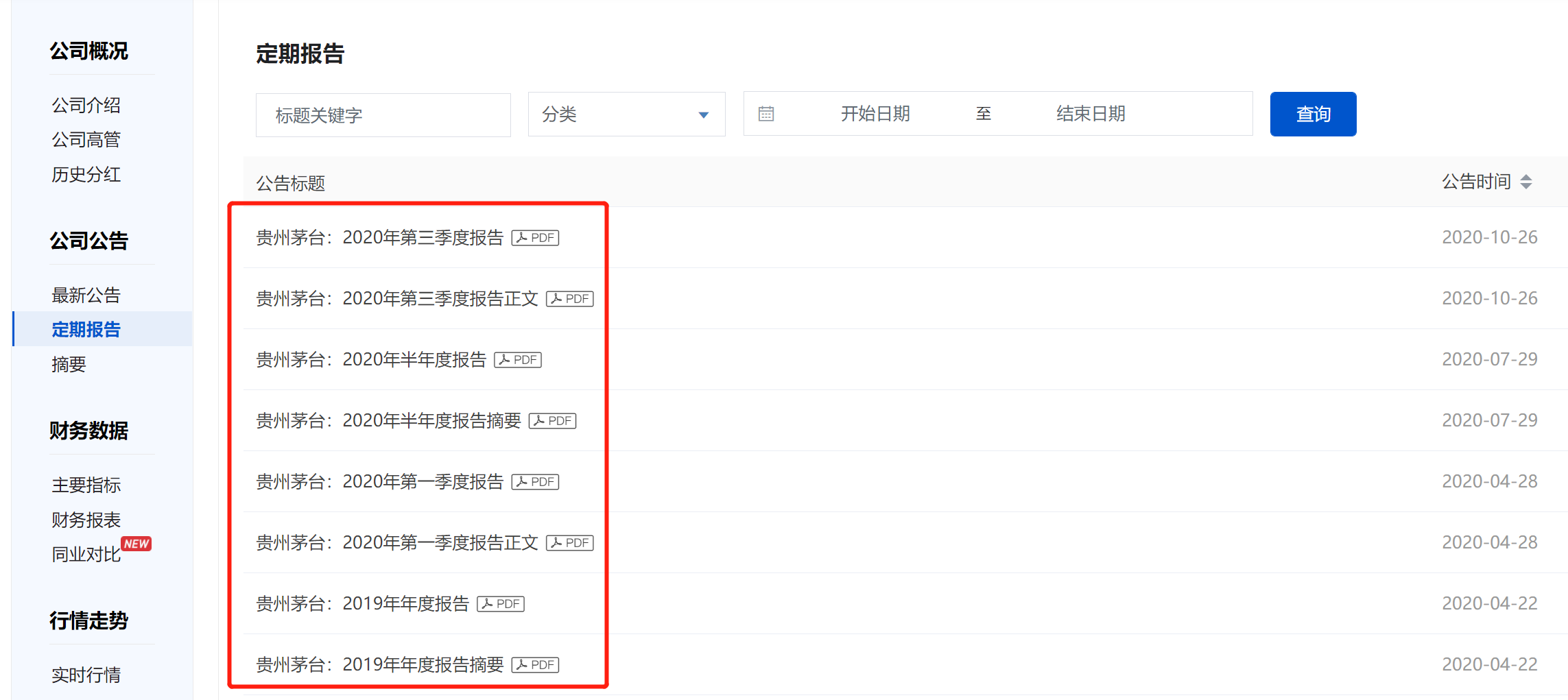The image size is (1568, 700).
Task: Sort by 公告时间 using sort arrows
Action: coord(1526,182)
